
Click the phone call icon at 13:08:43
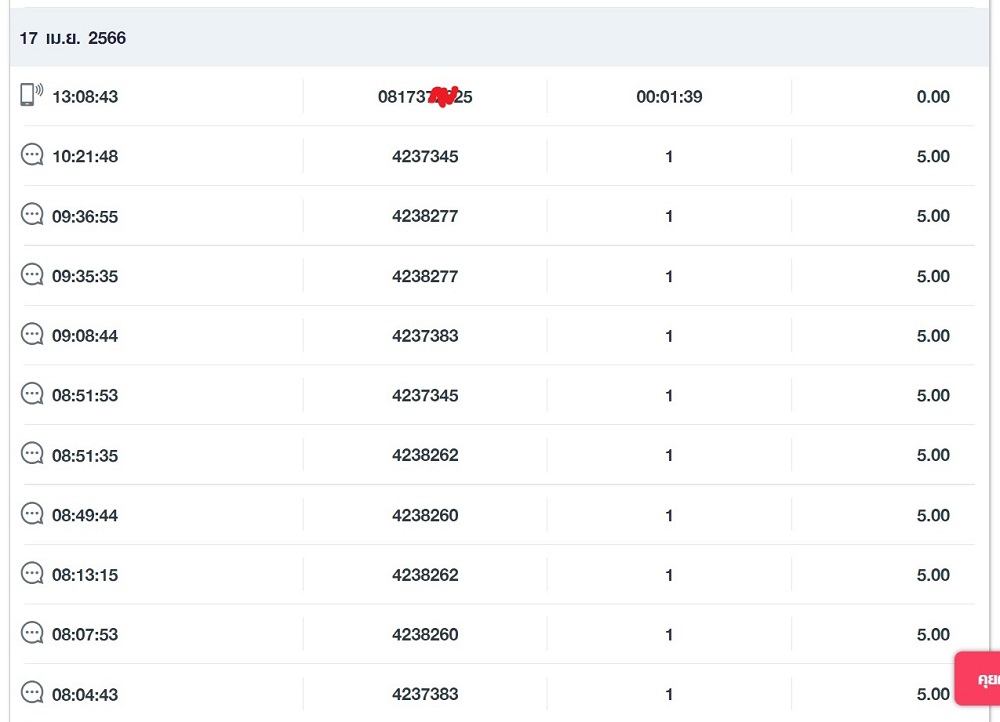[32, 95]
